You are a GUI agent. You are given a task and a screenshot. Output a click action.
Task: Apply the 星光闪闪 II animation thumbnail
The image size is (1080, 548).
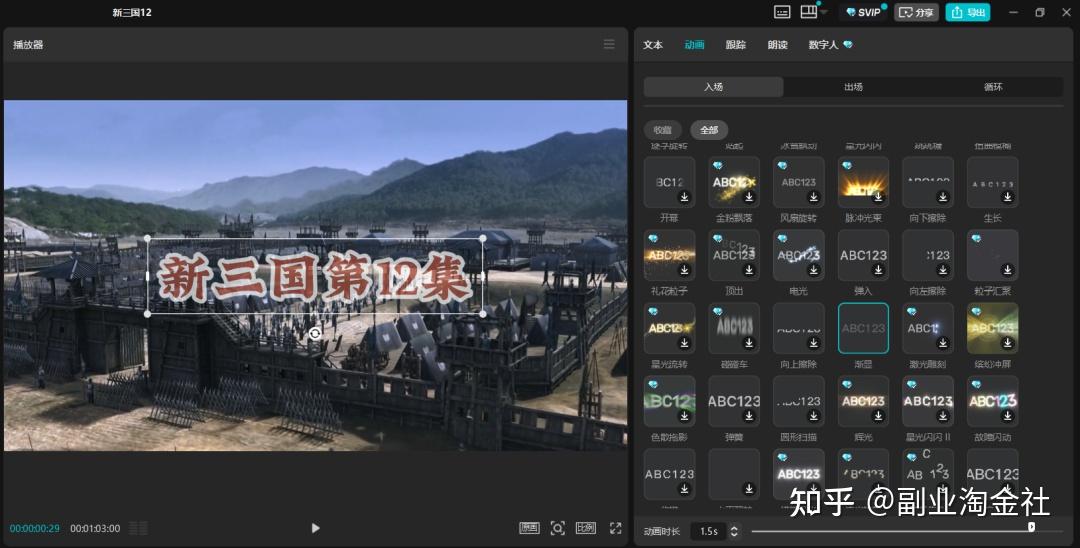pyautogui.click(x=928, y=401)
